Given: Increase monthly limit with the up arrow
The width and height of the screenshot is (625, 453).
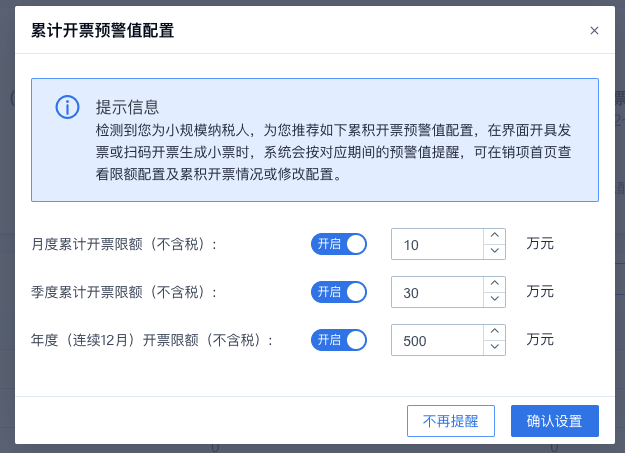Looking at the screenshot, I should pos(495,236).
